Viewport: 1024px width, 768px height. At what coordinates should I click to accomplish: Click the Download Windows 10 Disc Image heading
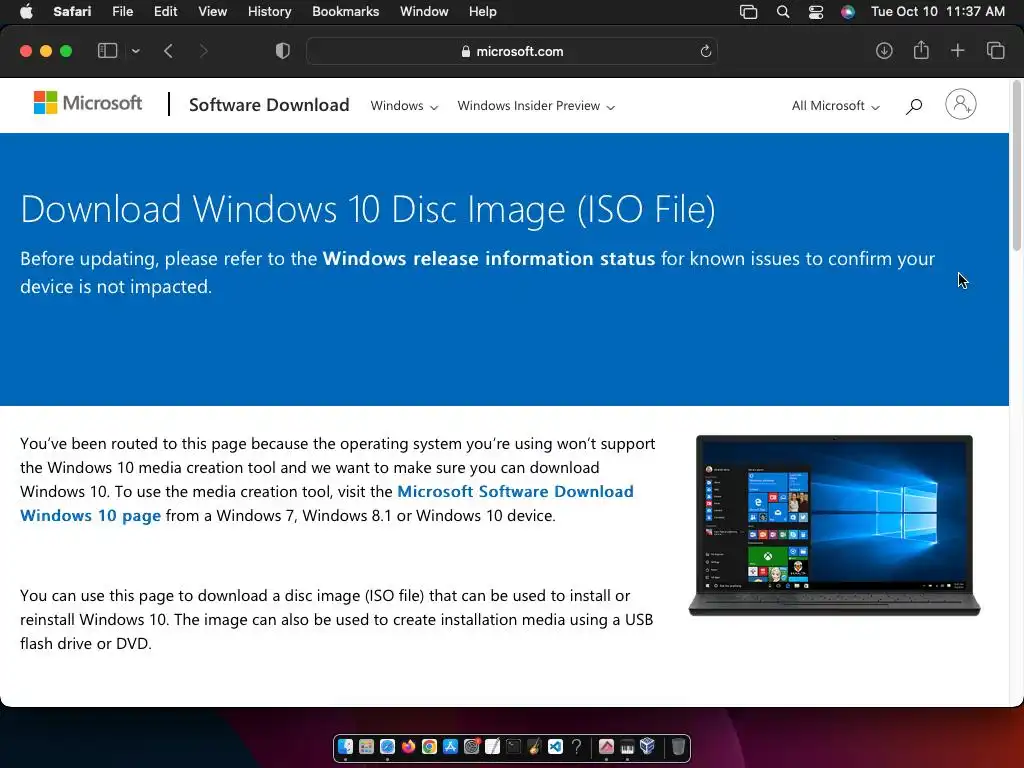coord(368,210)
